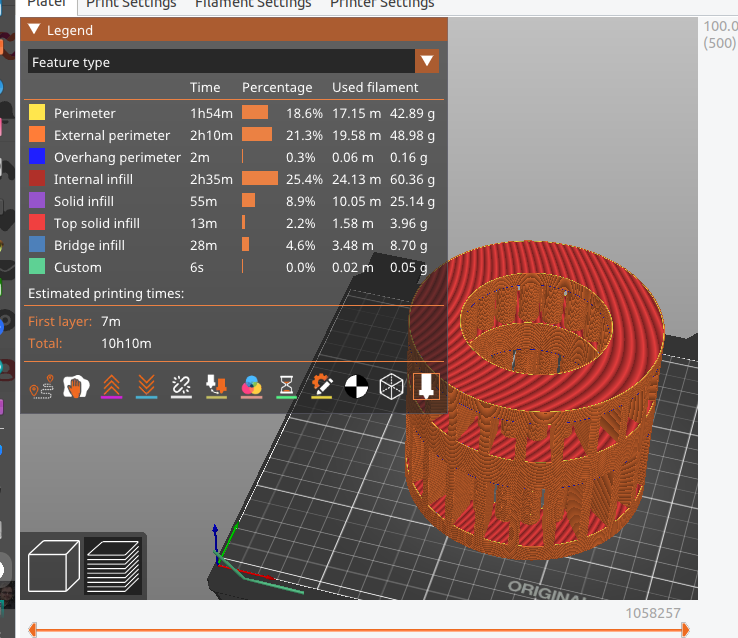Select the sliced cylinder model in viewport
The width and height of the screenshot is (738, 638).
point(535,400)
